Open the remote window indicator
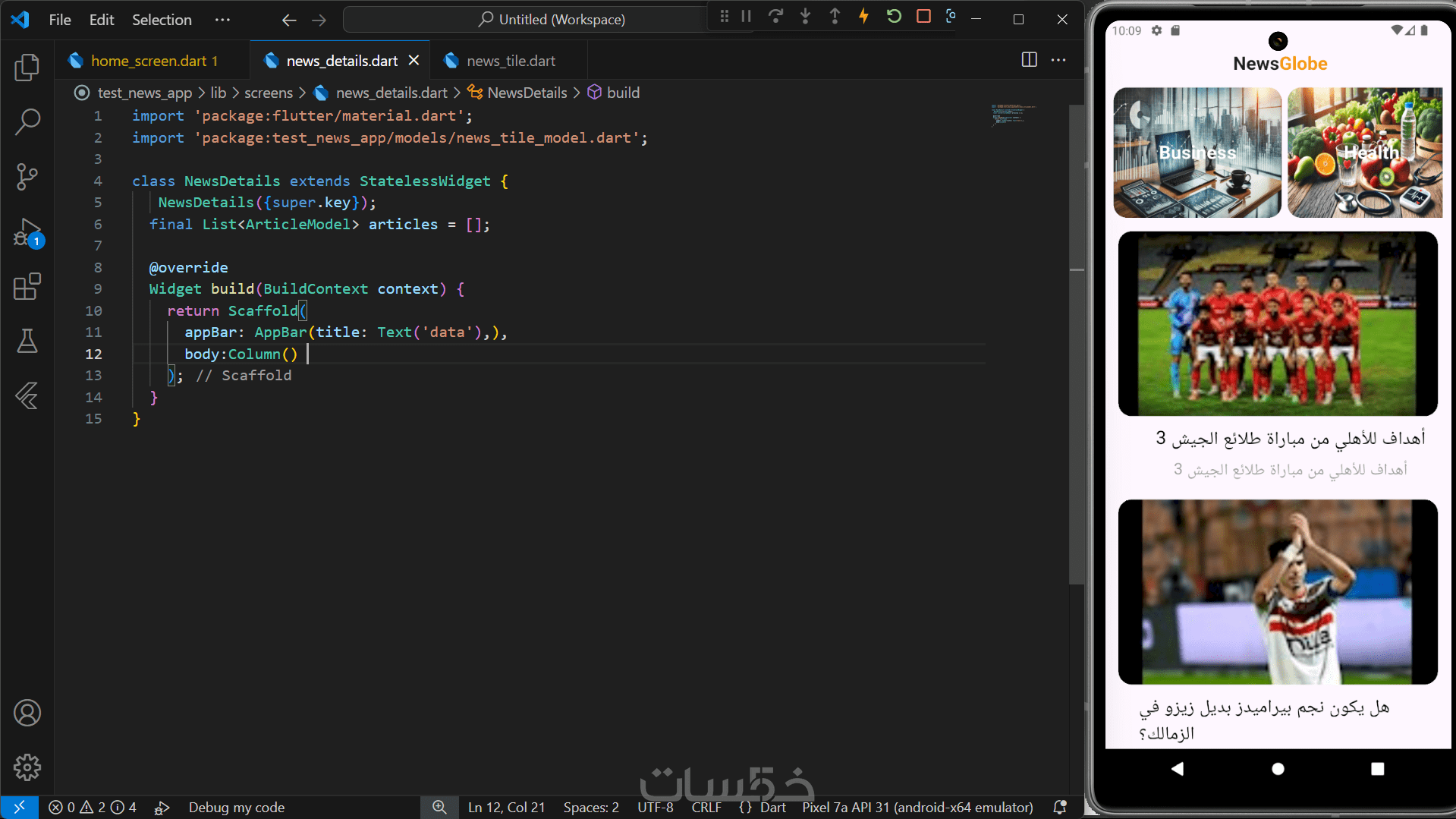The height and width of the screenshot is (819, 1456). click(20, 807)
